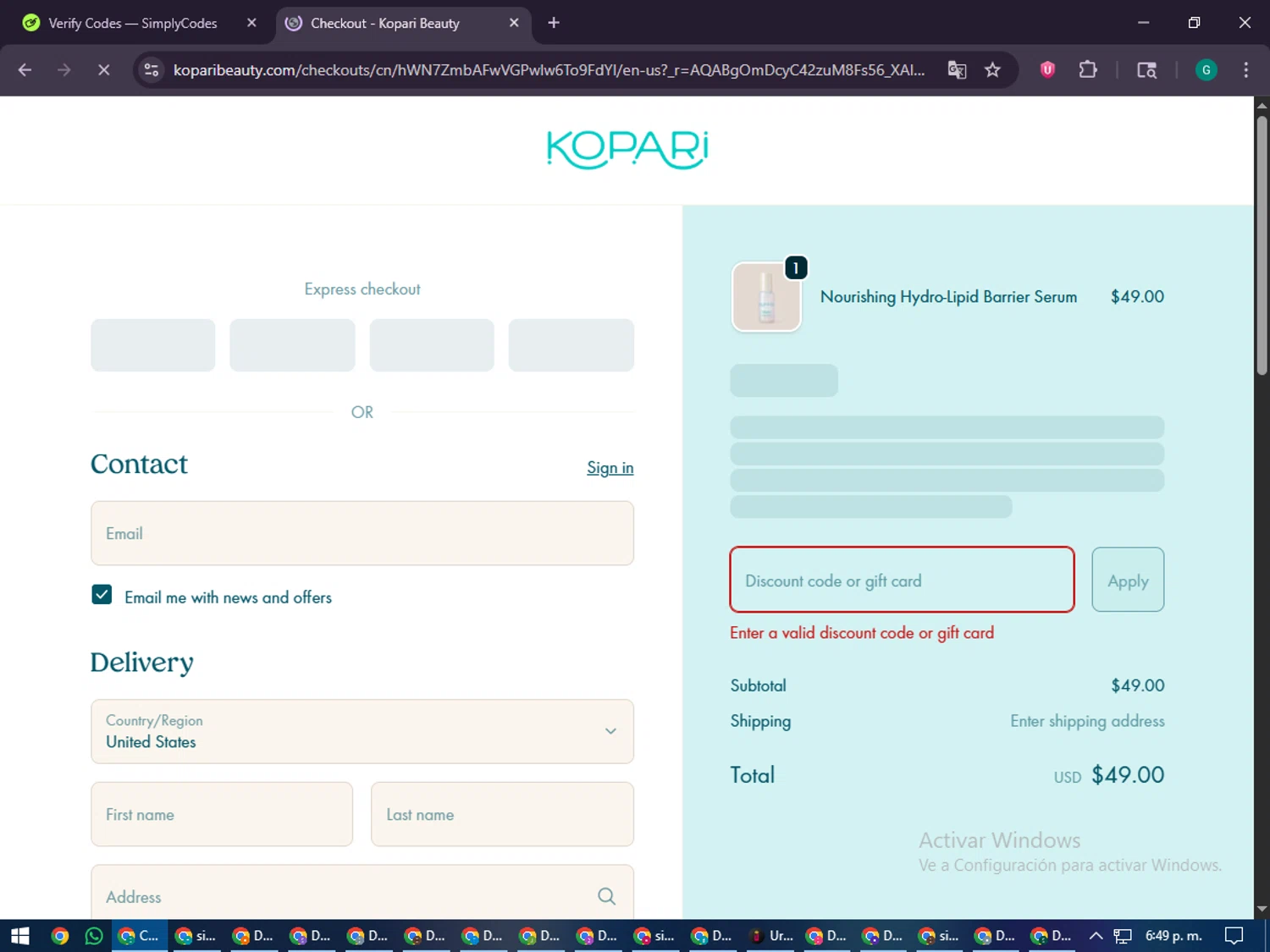Bookmark this page with the star icon

(992, 70)
